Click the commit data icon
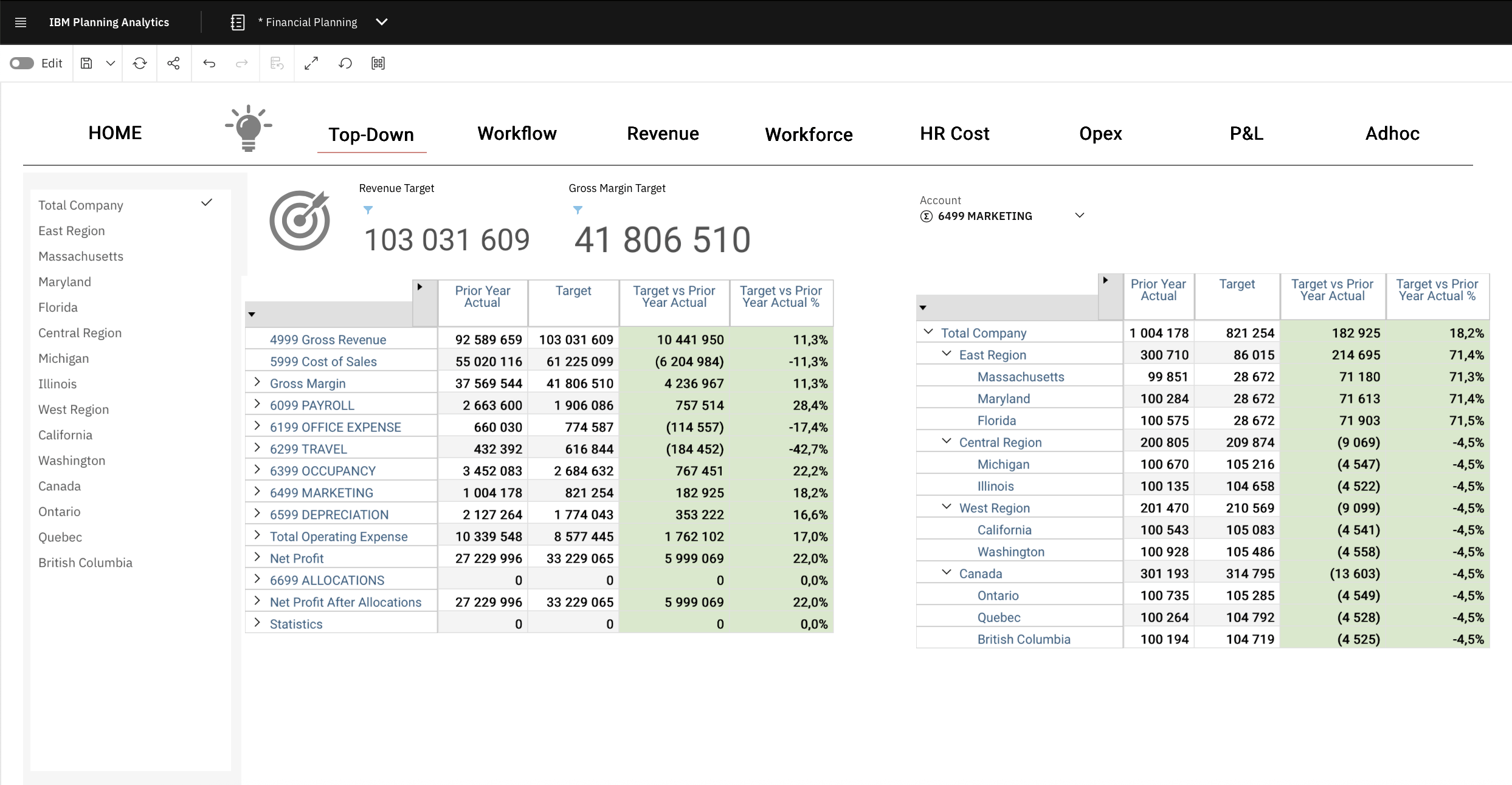Image resolution: width=1512 pixels, height=785 pixels. [x=277, y=63]
